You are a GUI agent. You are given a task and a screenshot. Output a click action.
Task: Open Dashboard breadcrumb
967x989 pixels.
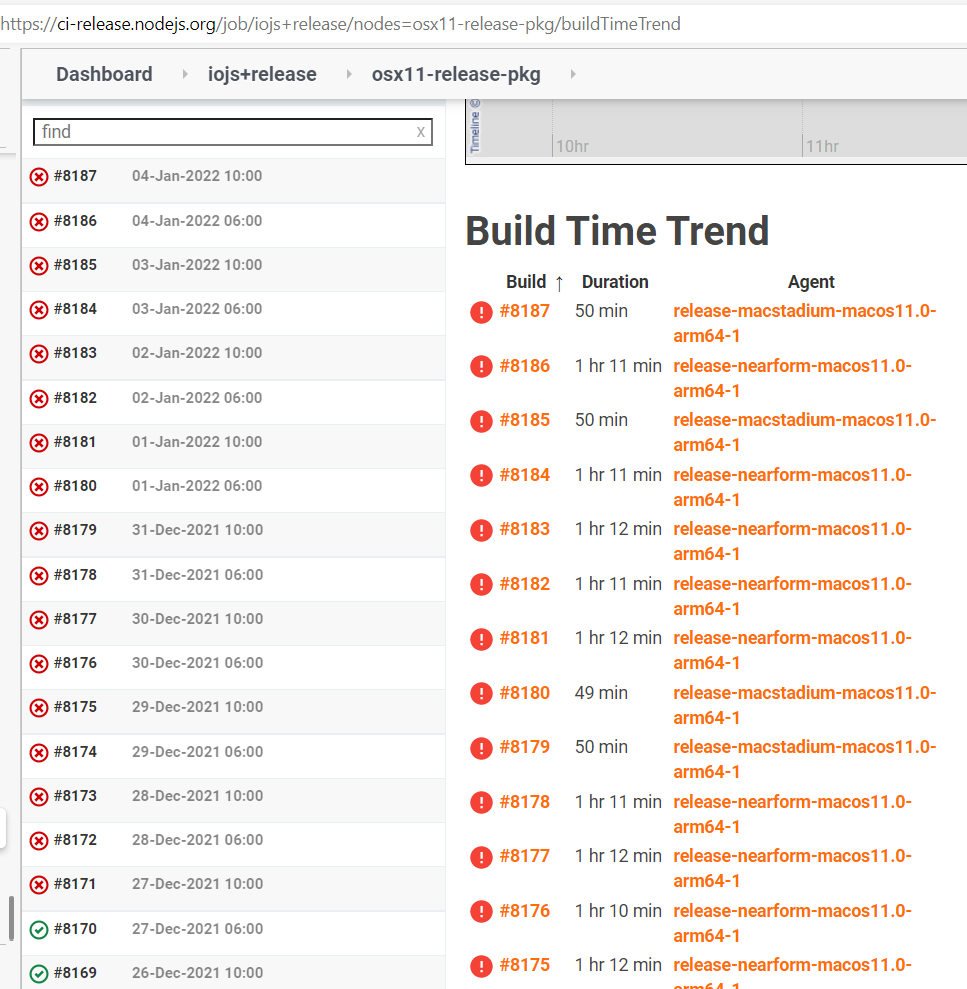[x=104, y=74]
